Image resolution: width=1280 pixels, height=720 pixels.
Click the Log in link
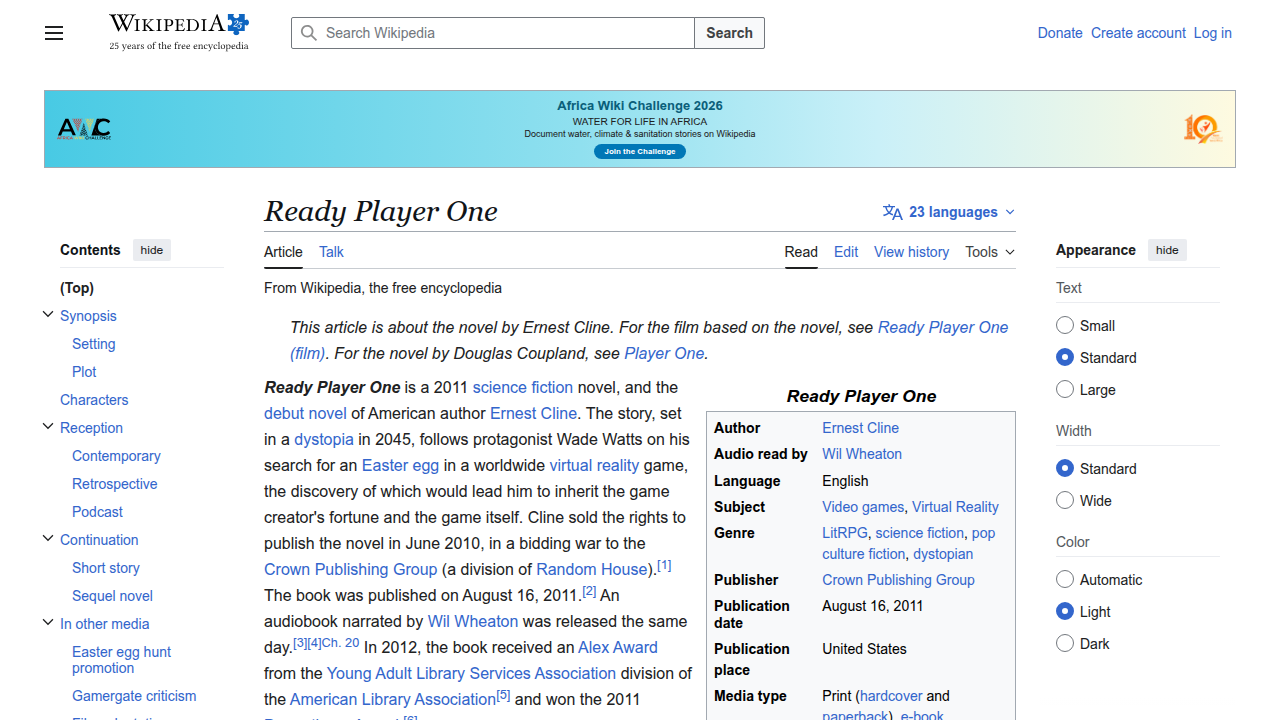(x=1213, y=33)
